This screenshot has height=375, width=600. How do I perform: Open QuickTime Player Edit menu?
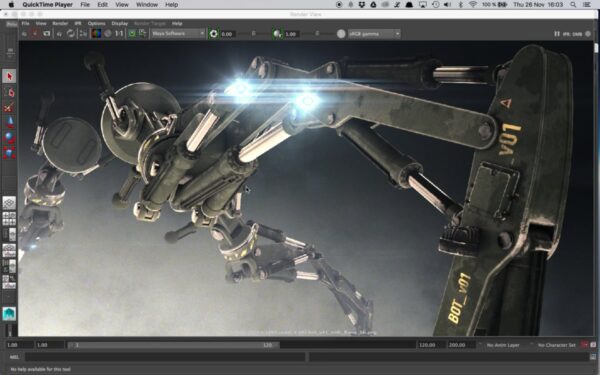coord(102,5)
